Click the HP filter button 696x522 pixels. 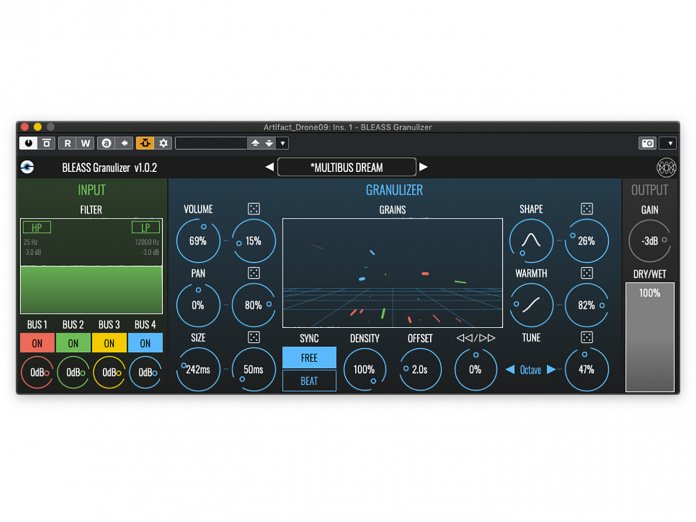coord(37,227)
